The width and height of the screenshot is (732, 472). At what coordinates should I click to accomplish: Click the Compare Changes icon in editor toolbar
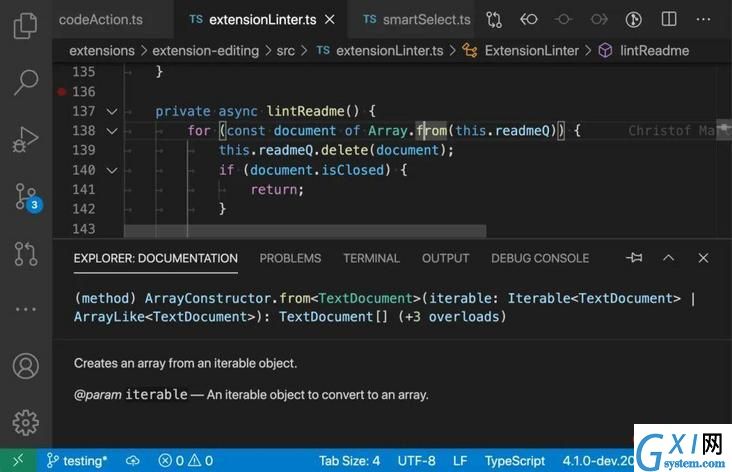tap(493, 20)
